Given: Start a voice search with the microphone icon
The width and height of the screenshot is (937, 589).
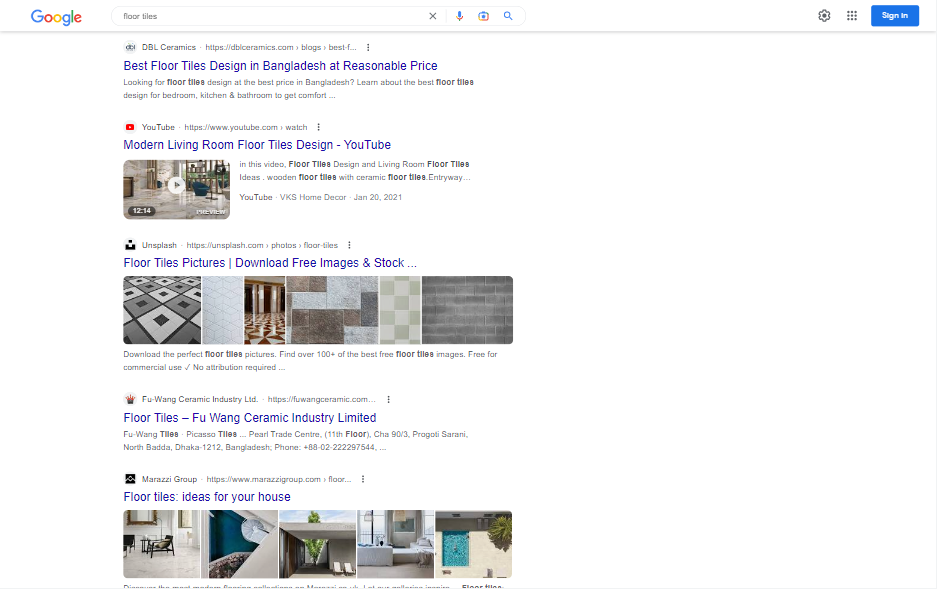Looking at the screenshot, I should point(460,16).
